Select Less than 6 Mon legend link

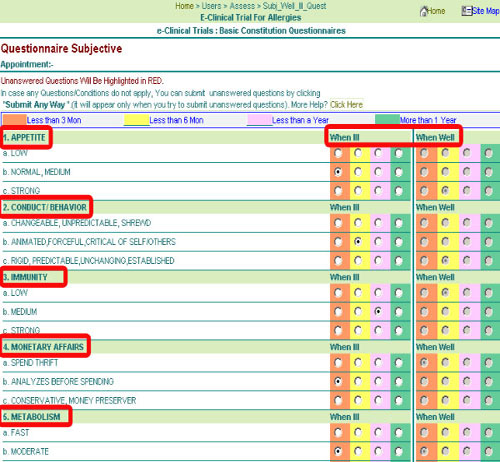(176, 120)
